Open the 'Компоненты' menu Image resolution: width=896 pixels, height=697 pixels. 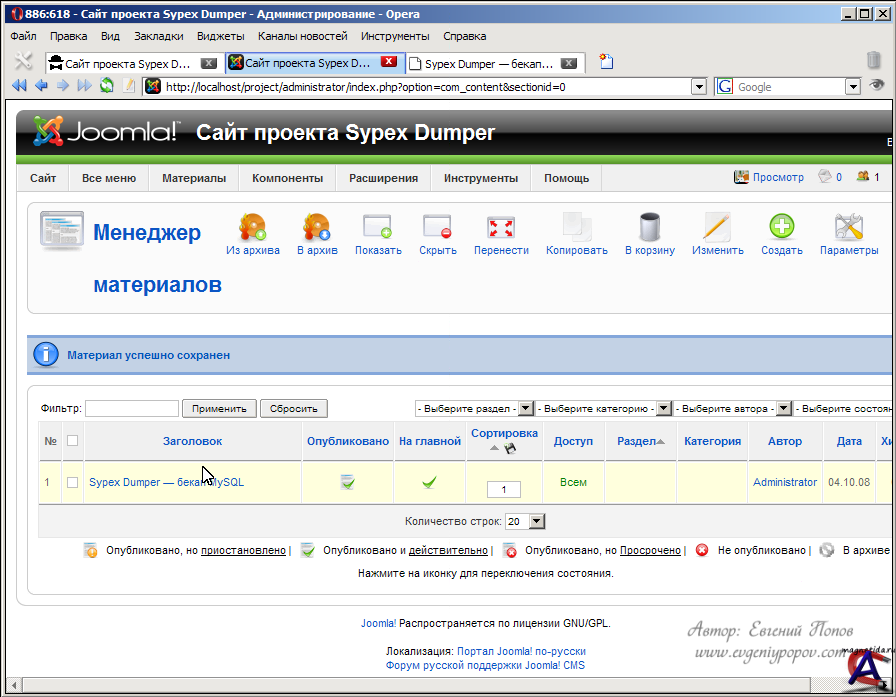click(x=287, y=178)
